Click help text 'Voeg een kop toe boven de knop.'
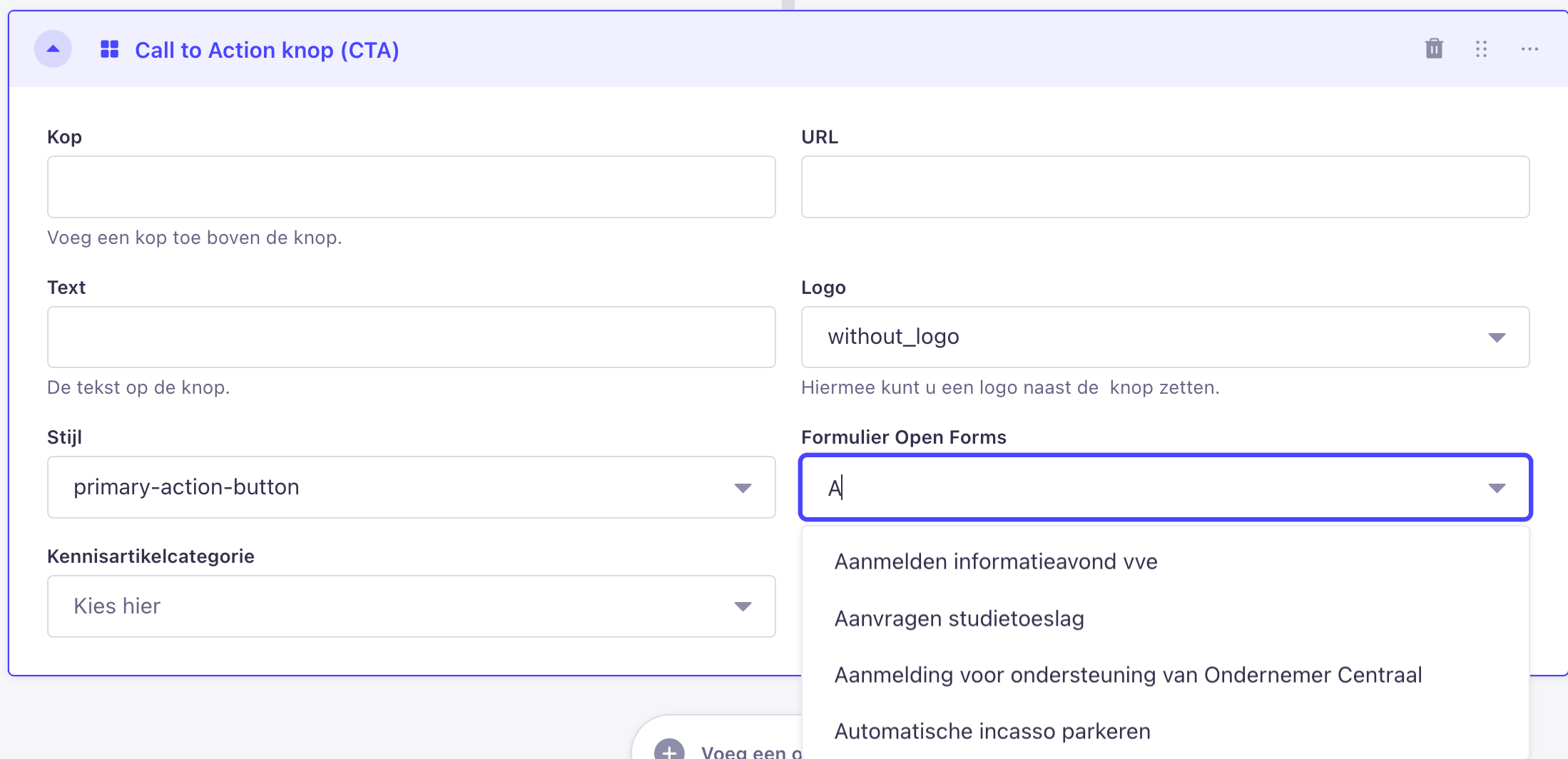 tap(195, 238)
